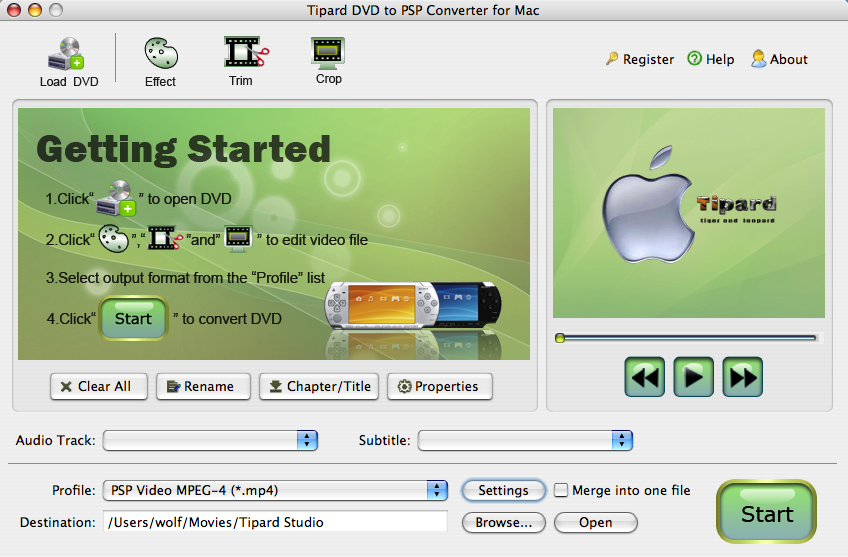
Task: Play the preview video
Action: tap(693, 377)
